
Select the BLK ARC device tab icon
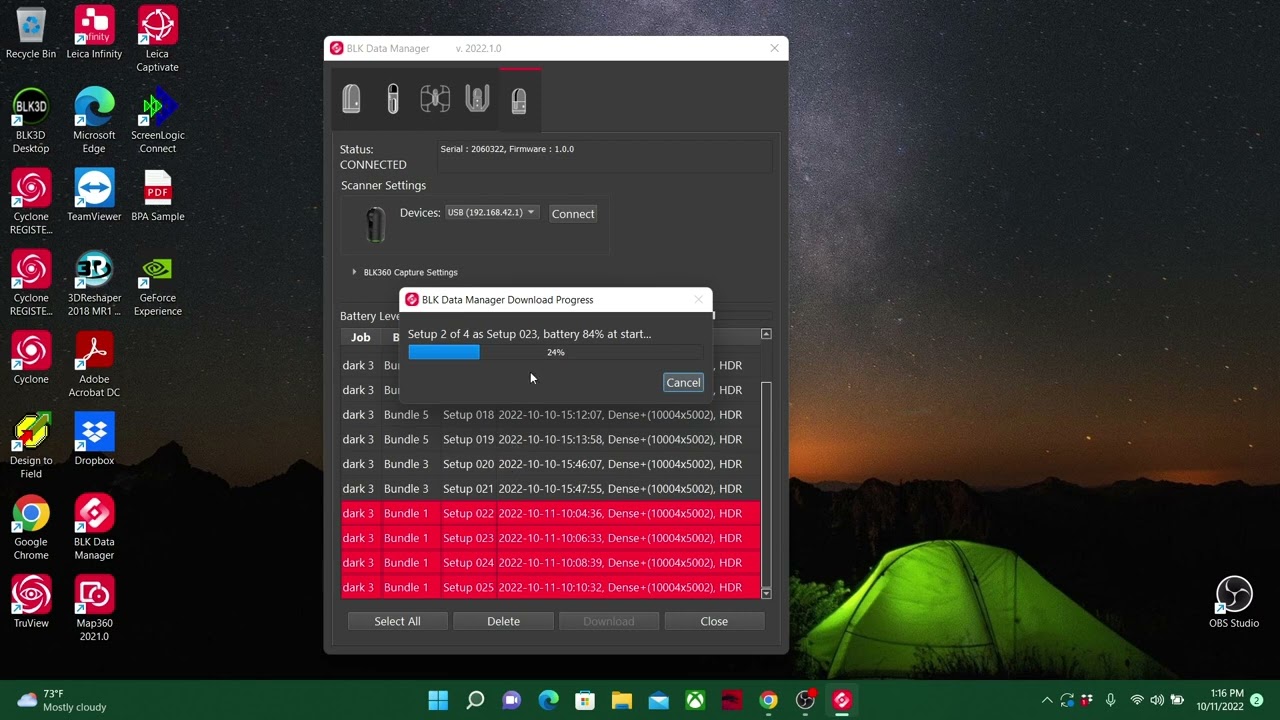477,99
